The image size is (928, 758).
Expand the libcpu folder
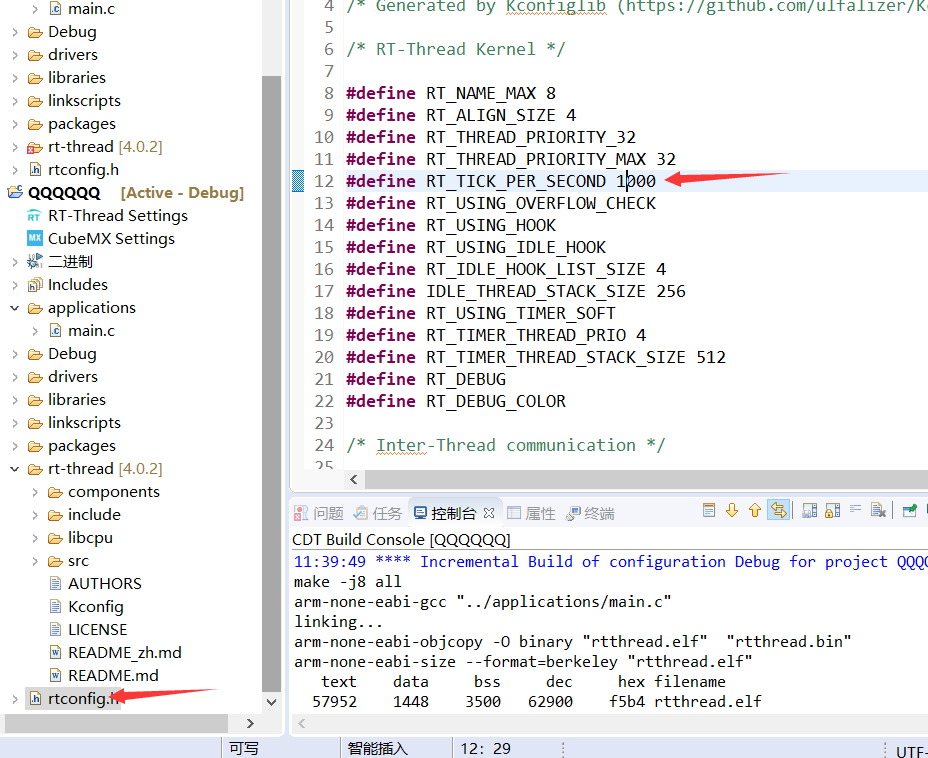click(35, 538)
